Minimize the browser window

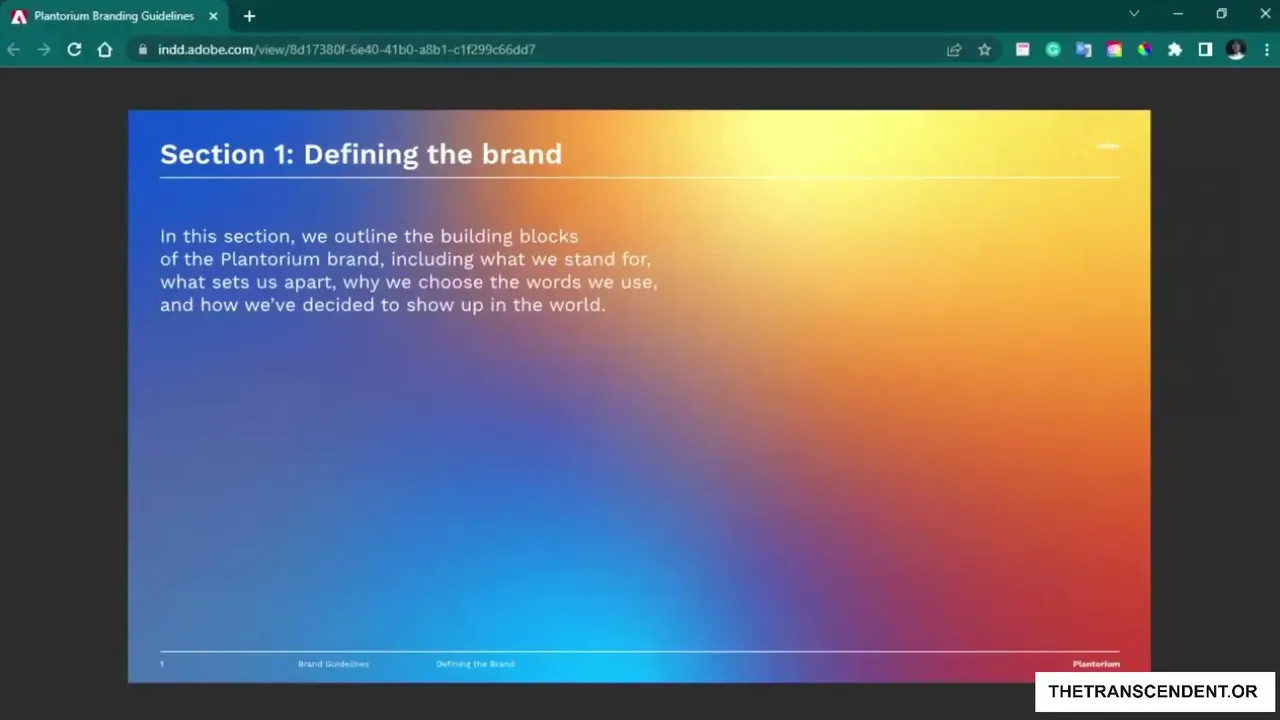1178,14
